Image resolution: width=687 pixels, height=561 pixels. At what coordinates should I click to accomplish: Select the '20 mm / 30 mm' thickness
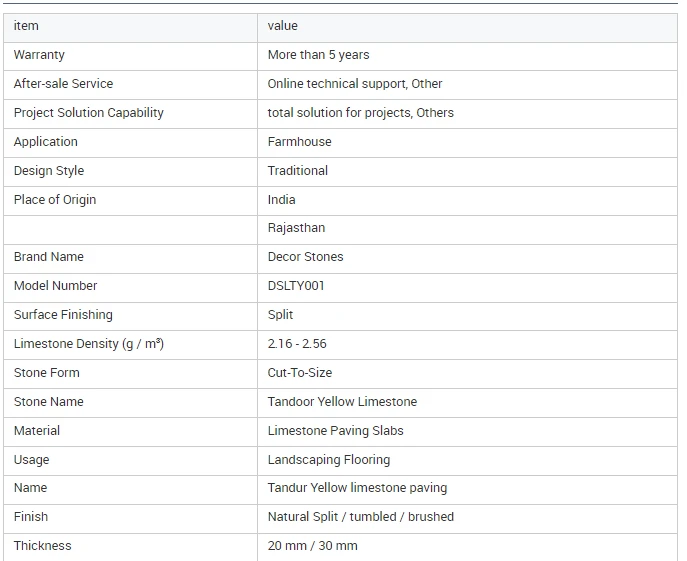coord(312,546)
